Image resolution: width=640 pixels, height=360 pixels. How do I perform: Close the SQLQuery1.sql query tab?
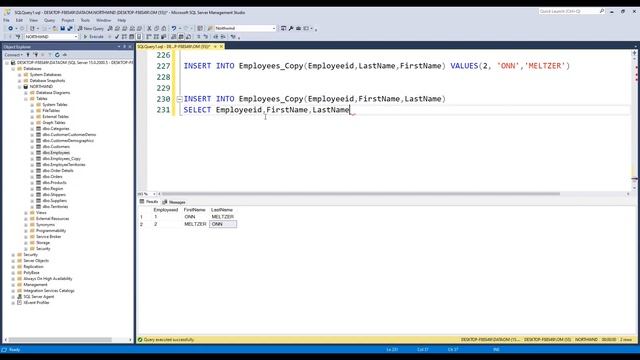click(221, 47)
